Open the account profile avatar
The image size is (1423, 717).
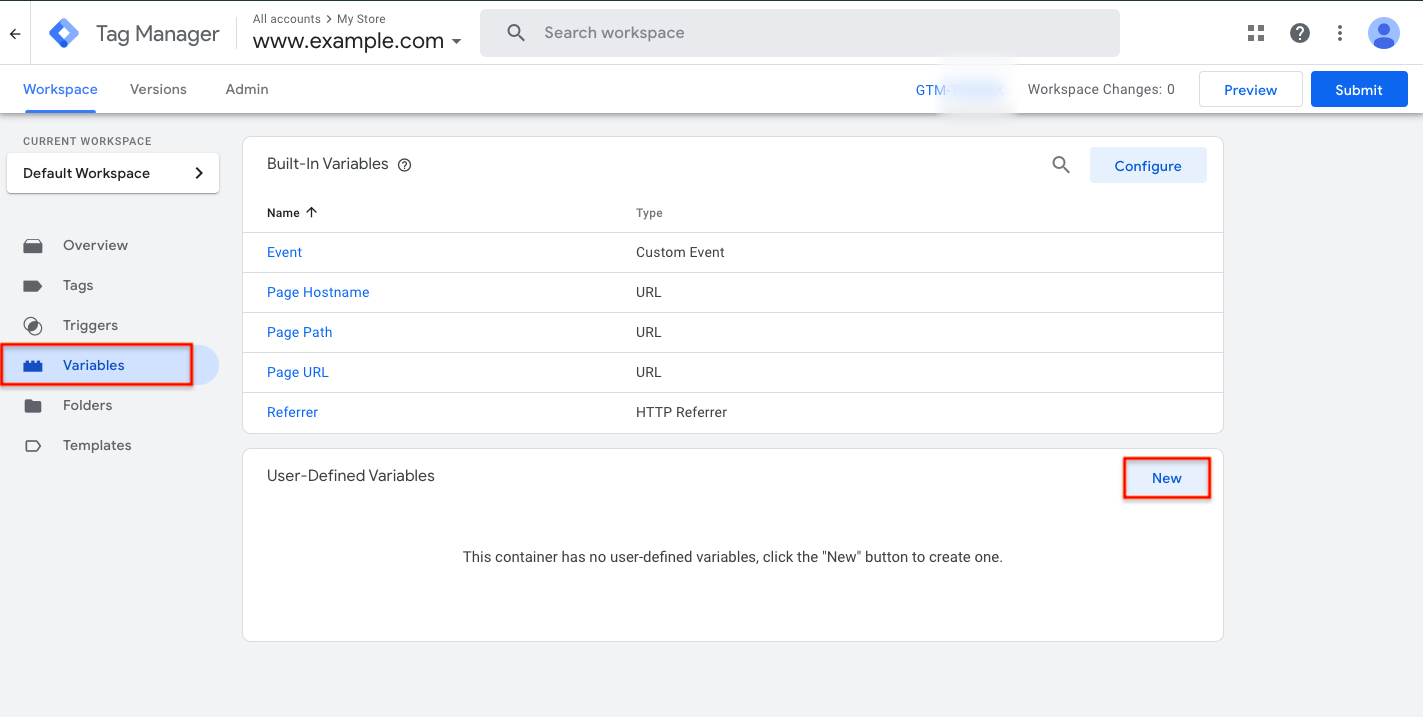click(x=1384, y=33)
